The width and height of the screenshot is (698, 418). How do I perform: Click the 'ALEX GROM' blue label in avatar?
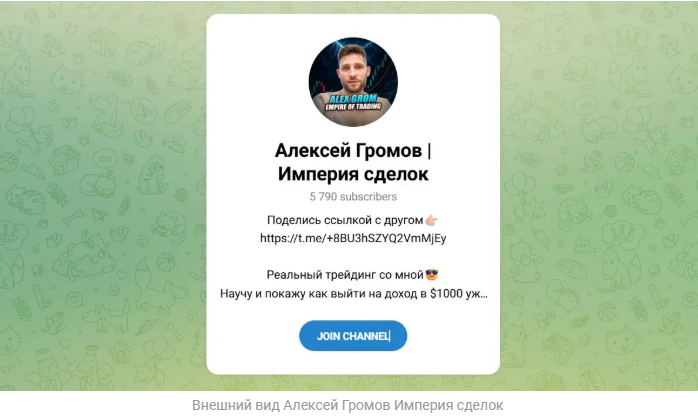353,98
